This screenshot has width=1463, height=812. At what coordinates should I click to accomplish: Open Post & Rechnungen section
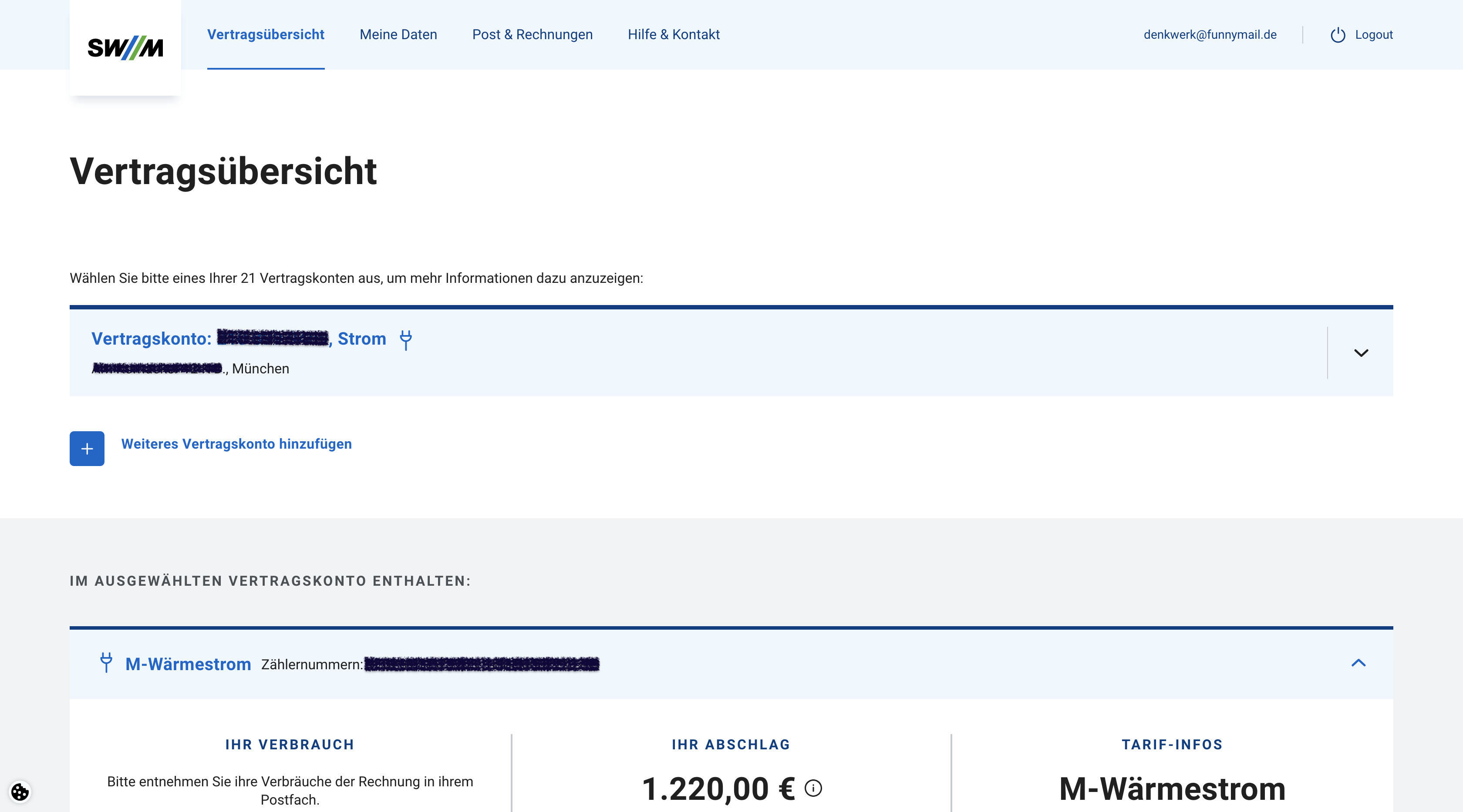click(x=532, y=35)
